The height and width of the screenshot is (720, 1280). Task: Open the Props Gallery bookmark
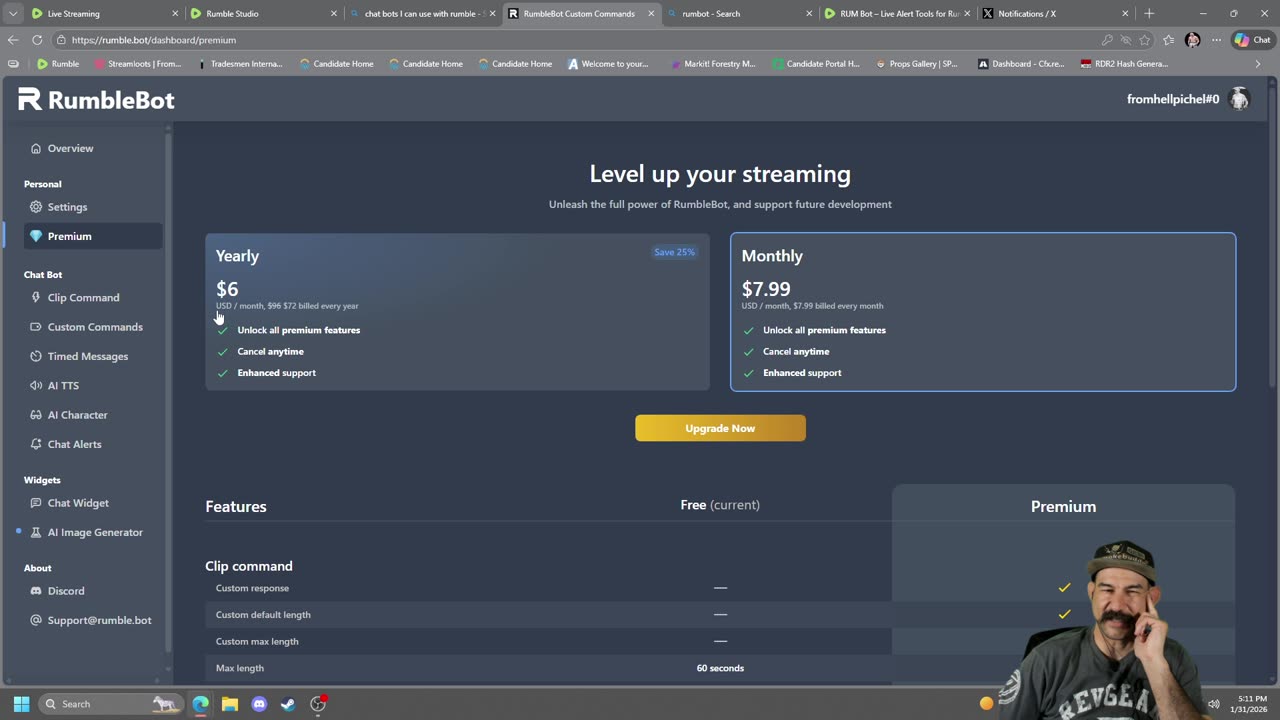pos(916,64)
